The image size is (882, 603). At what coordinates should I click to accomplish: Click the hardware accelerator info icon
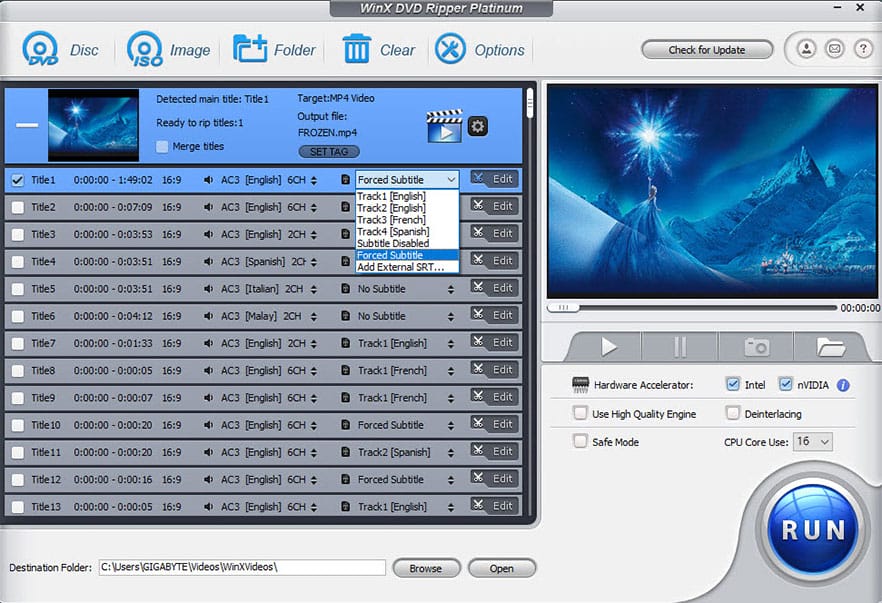click(842, 385)
